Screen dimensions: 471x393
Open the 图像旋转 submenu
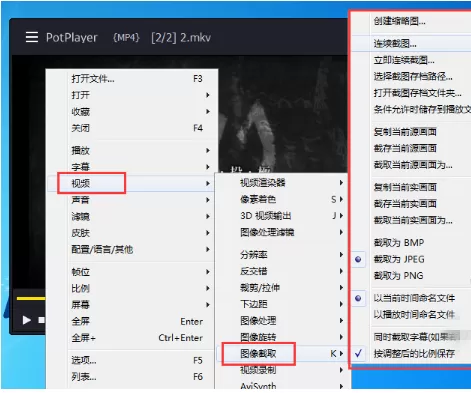tap(282, 337)
